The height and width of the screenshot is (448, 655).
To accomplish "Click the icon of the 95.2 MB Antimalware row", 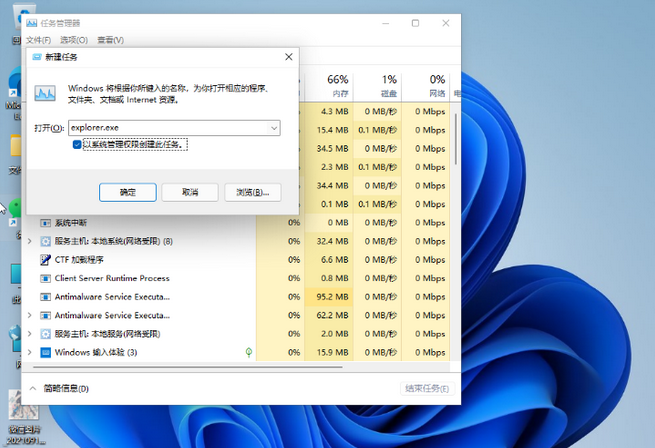I will [x=45, y=297].
